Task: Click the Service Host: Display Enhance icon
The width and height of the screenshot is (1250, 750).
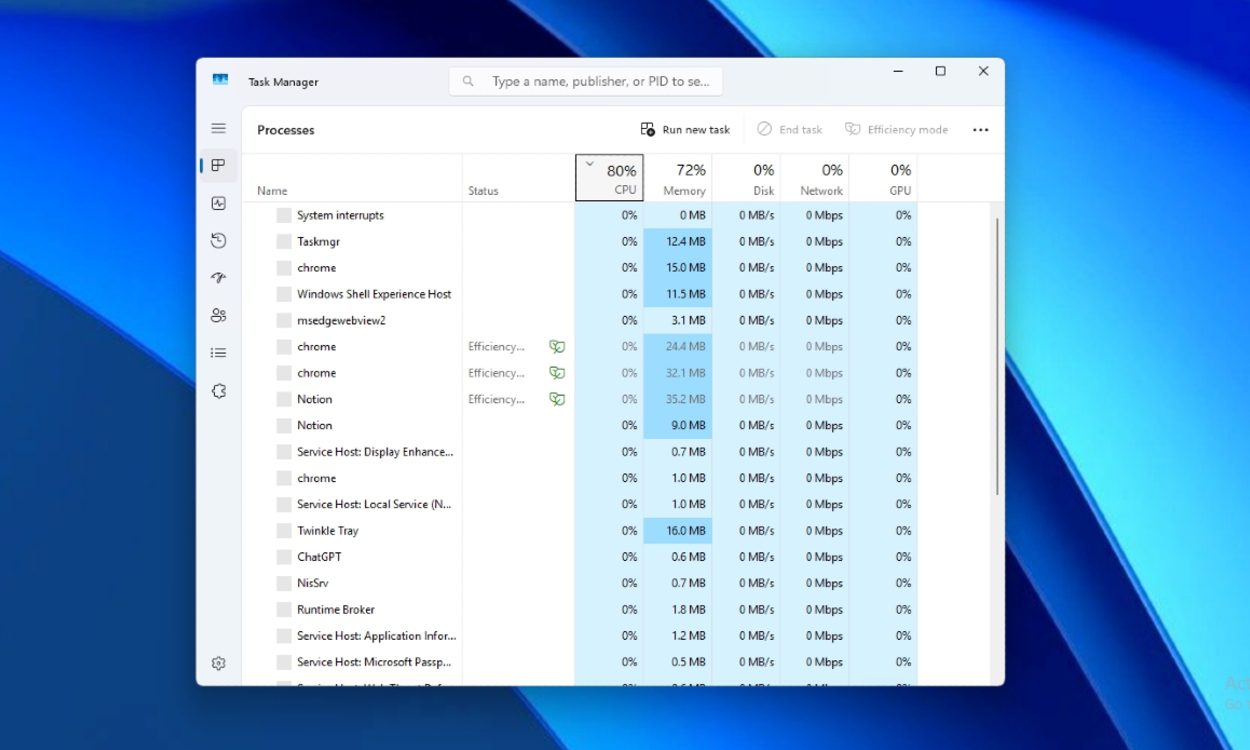Action: 284,452
